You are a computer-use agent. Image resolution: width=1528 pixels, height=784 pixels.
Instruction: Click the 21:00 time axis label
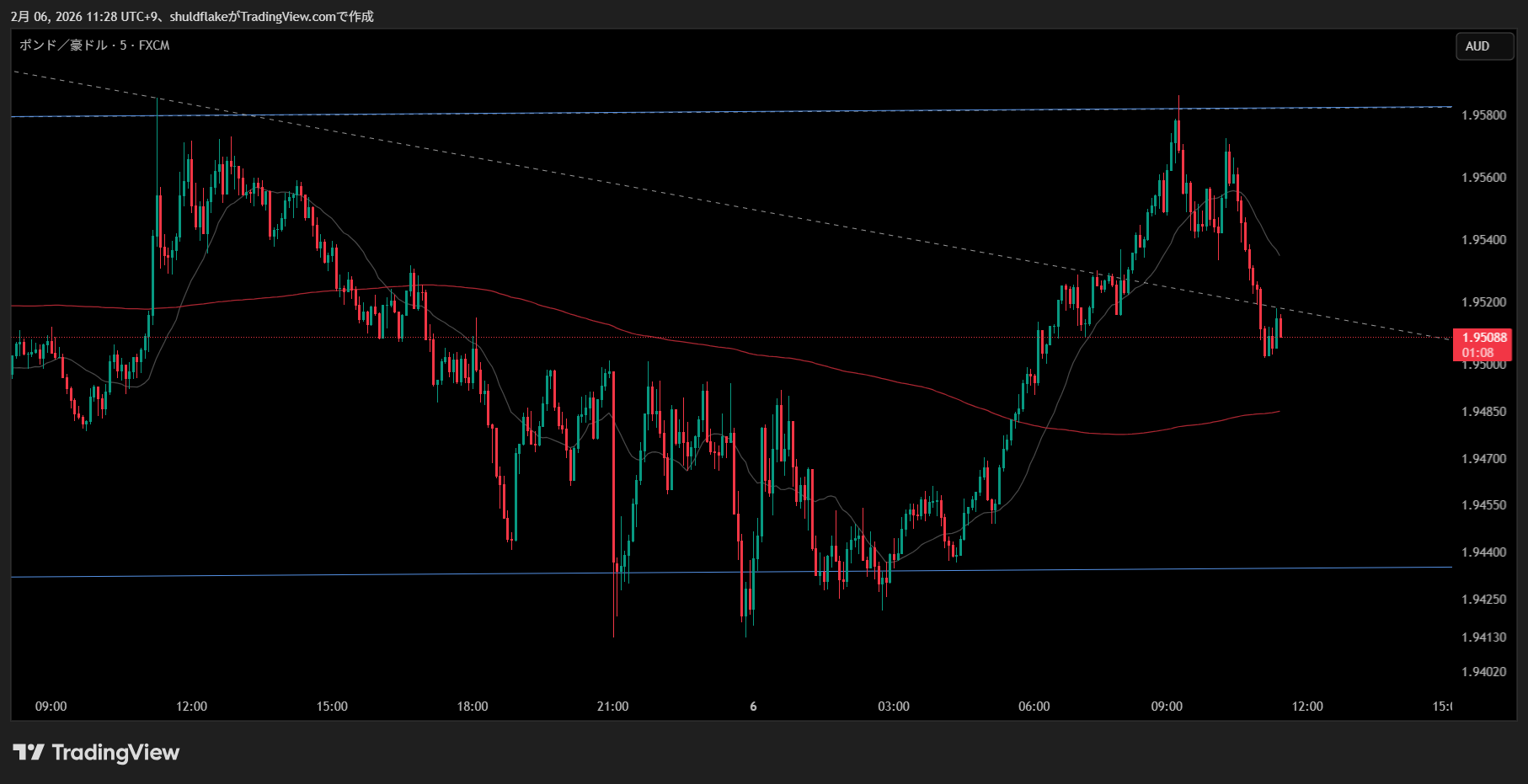[x=612, y=707]
